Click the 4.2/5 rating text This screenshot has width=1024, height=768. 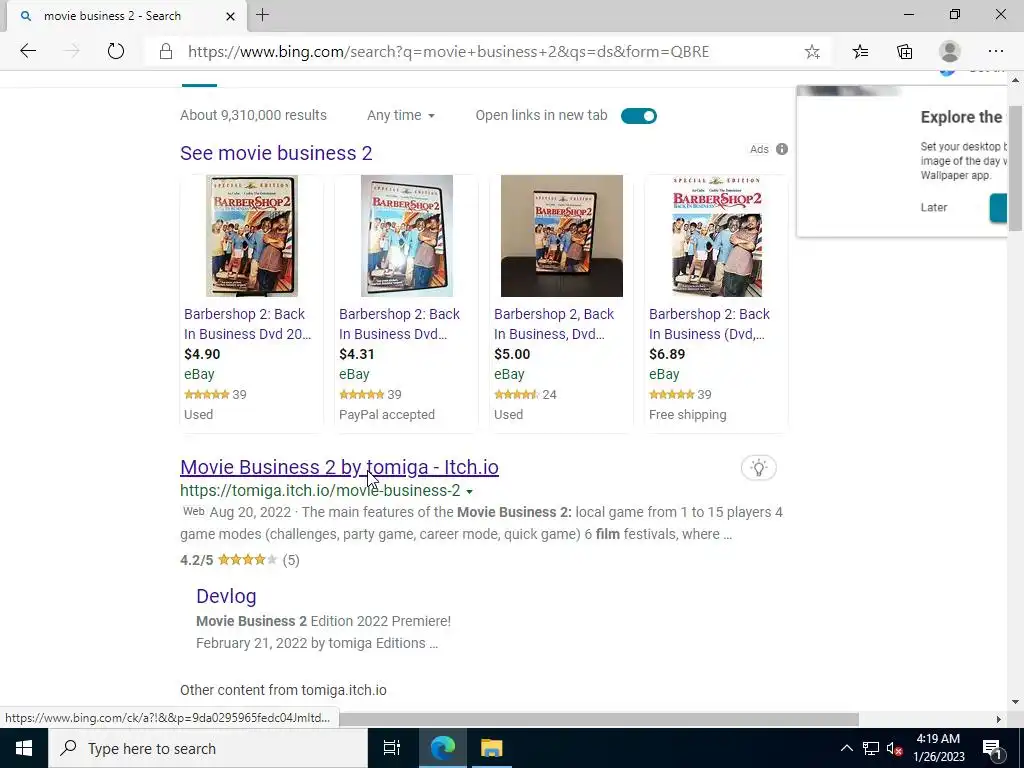coord(197,560)
